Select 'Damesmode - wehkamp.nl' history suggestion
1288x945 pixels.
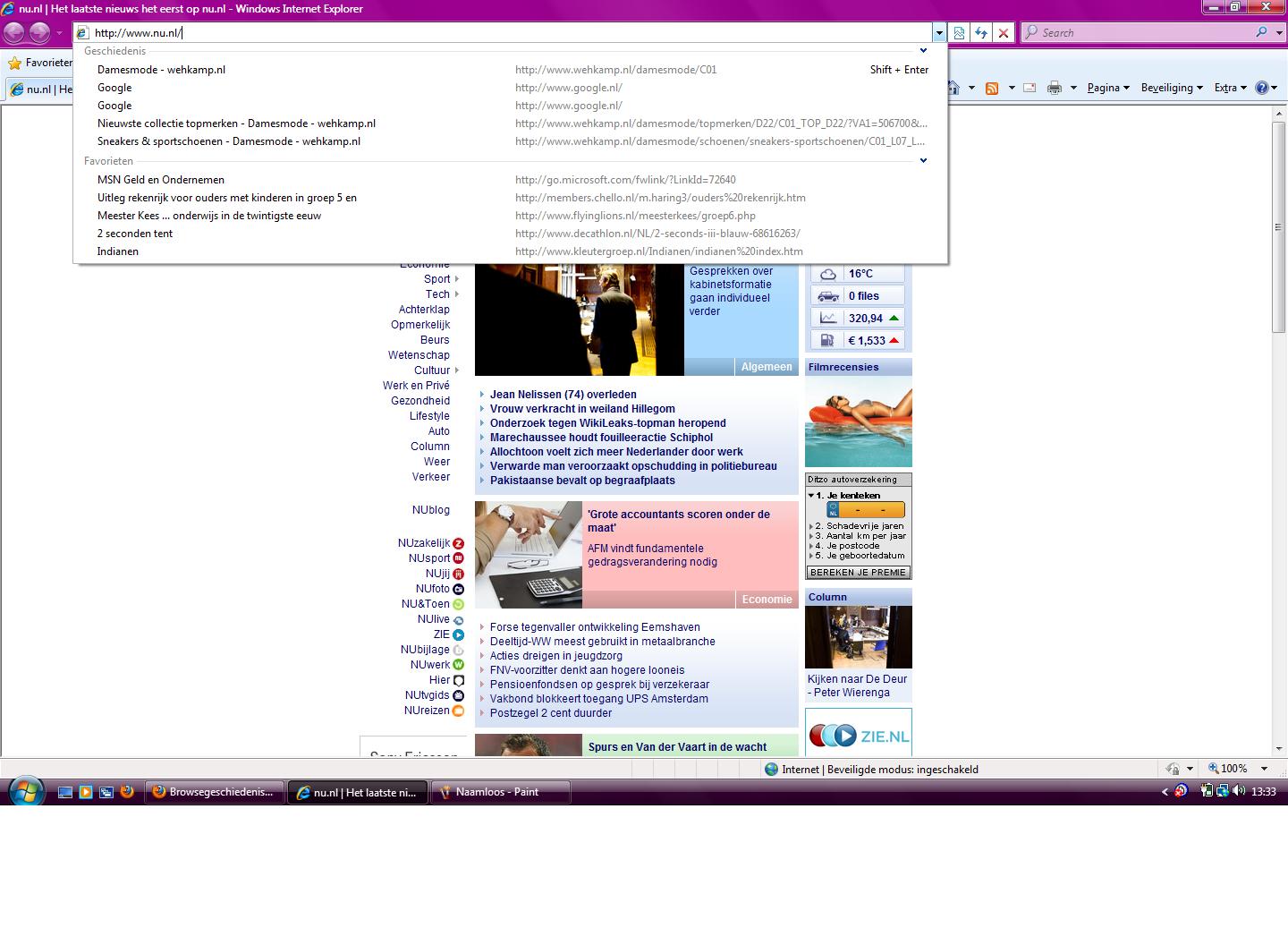coord(511,70)
